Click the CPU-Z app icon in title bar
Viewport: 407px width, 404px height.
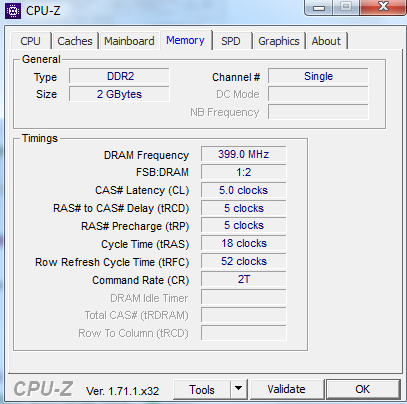tap(13, 11)
